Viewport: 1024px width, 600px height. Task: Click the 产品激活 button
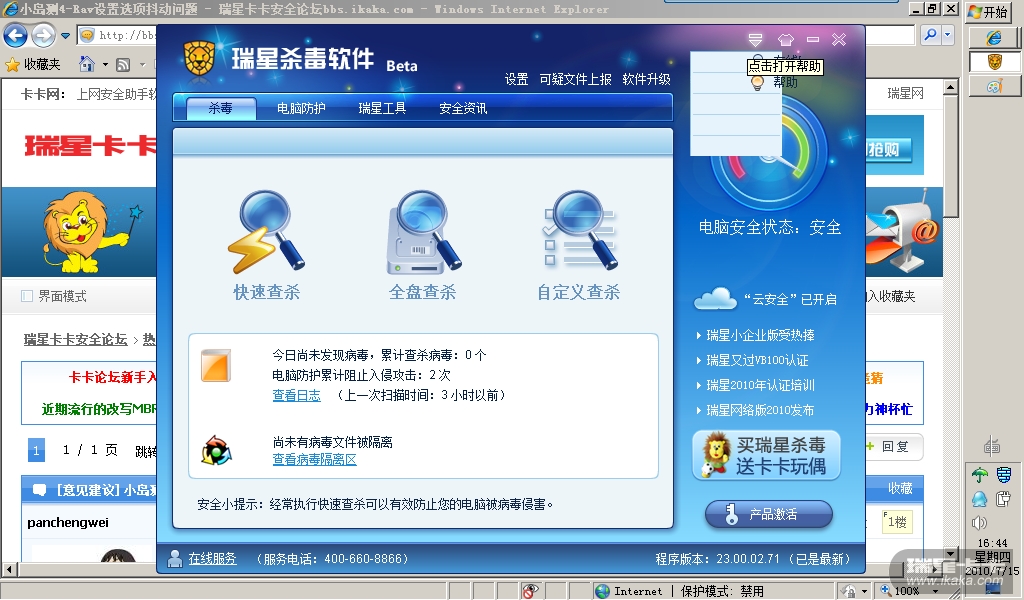[769, 514]
